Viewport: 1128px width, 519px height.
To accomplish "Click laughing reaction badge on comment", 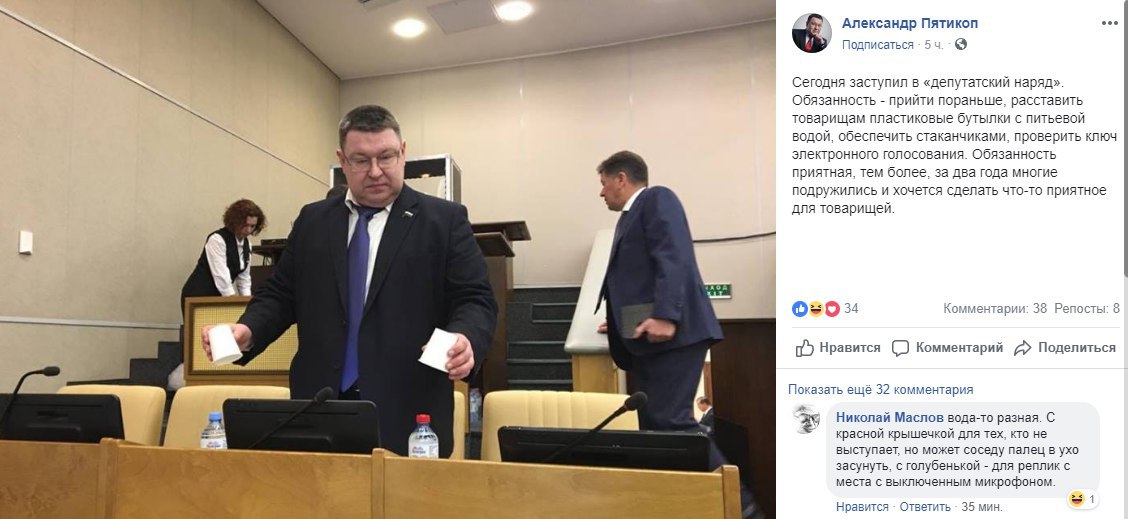I will point(1083,499).
